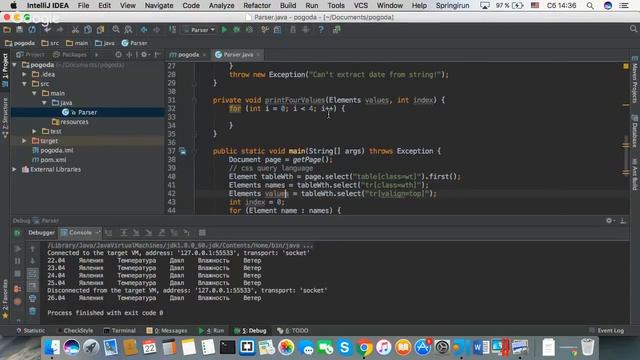Click Scroll from Source target icon
The image size is (640, 360).
118,54
